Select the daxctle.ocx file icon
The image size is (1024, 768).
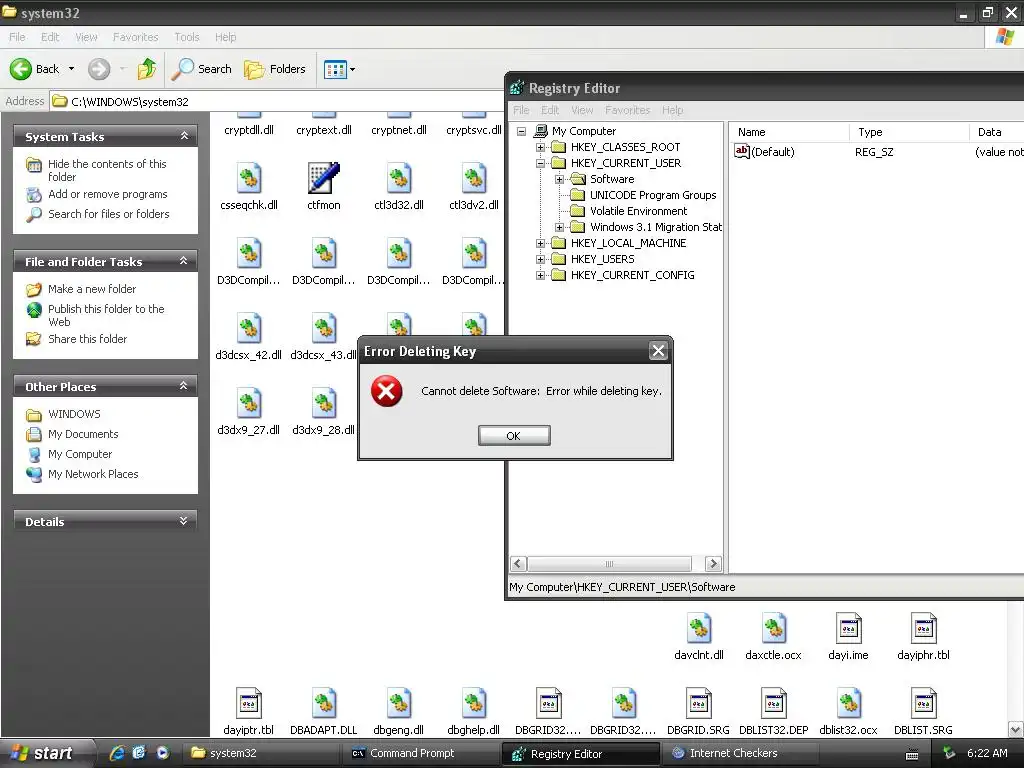tap(774, 629)
